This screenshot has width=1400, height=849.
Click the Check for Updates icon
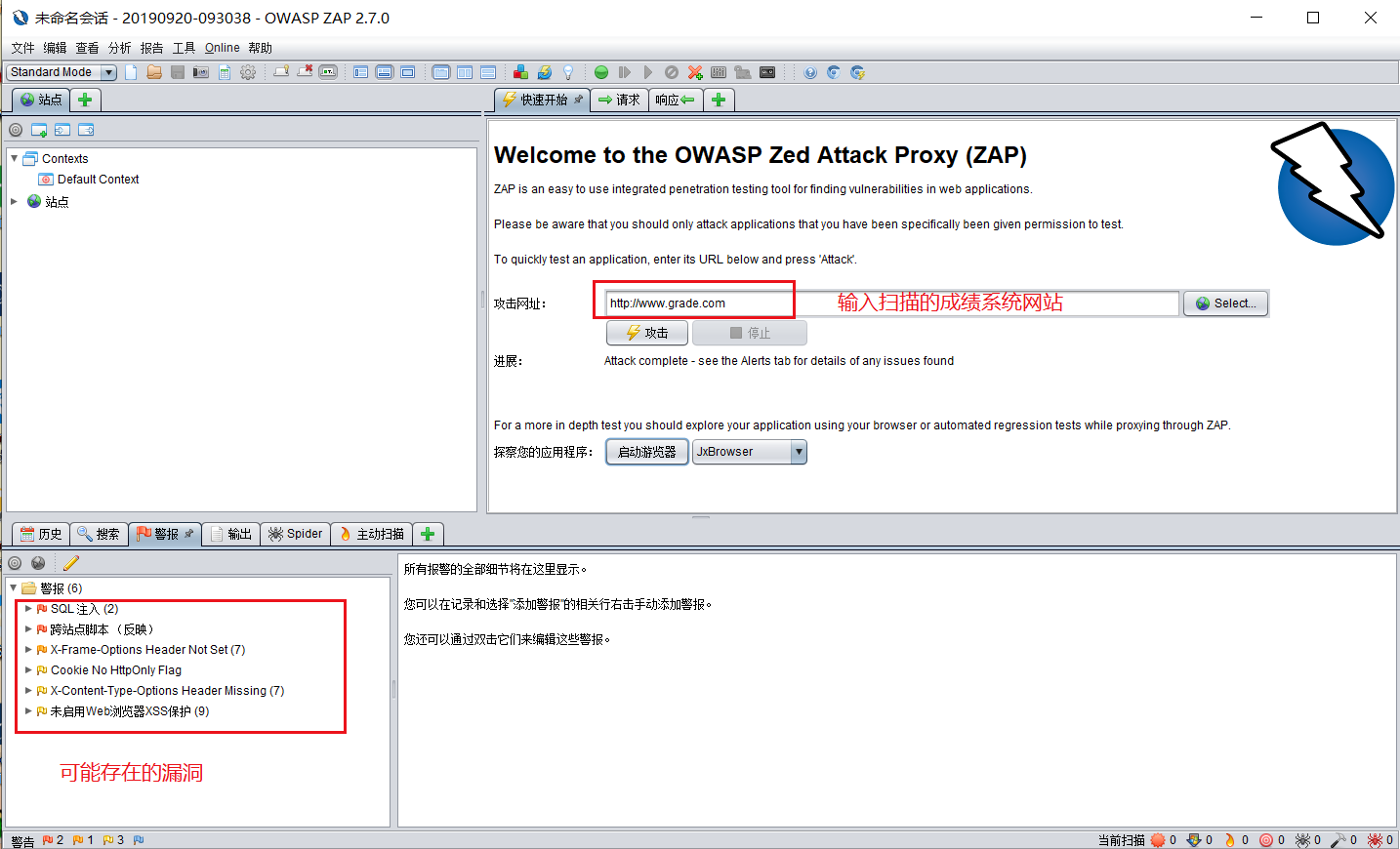[x=545, y=72]
